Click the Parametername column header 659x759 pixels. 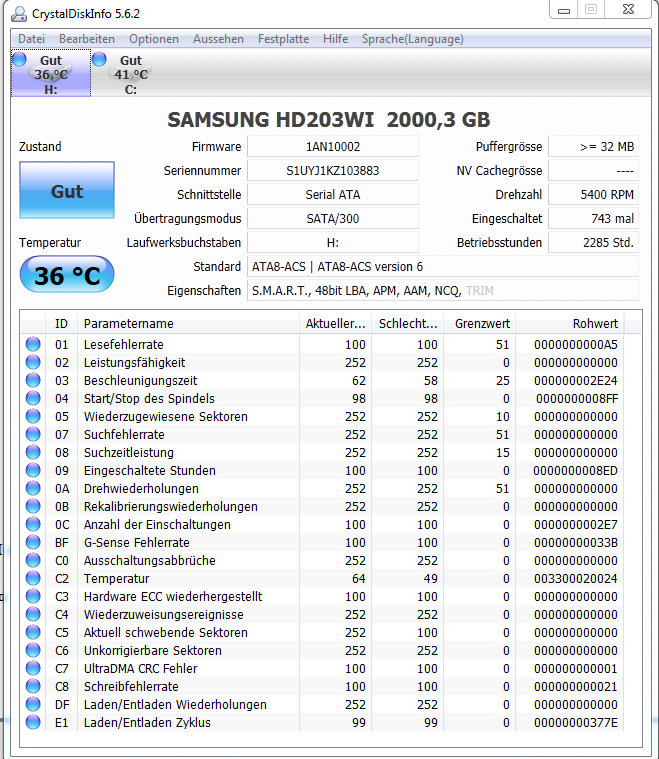tap(188, 323)
